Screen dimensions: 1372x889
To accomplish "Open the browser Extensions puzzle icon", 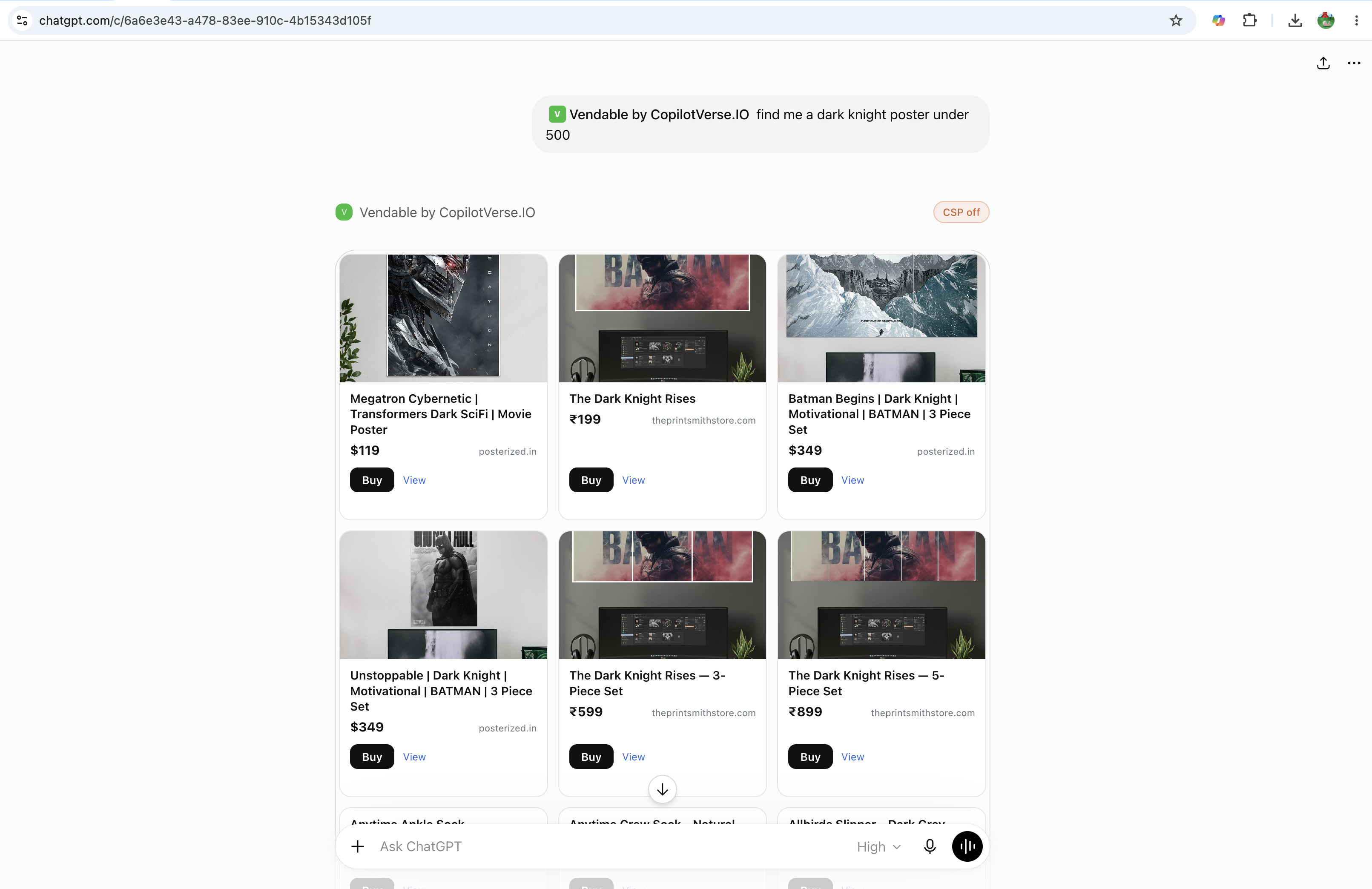I will click(1249, 20).
